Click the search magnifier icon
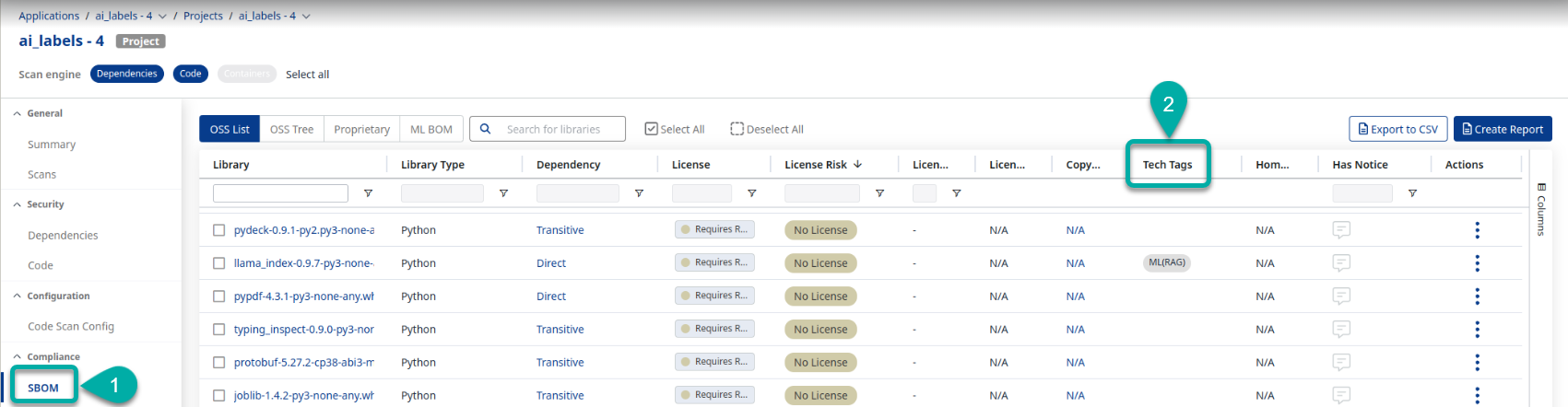 (x=486, y=129)
